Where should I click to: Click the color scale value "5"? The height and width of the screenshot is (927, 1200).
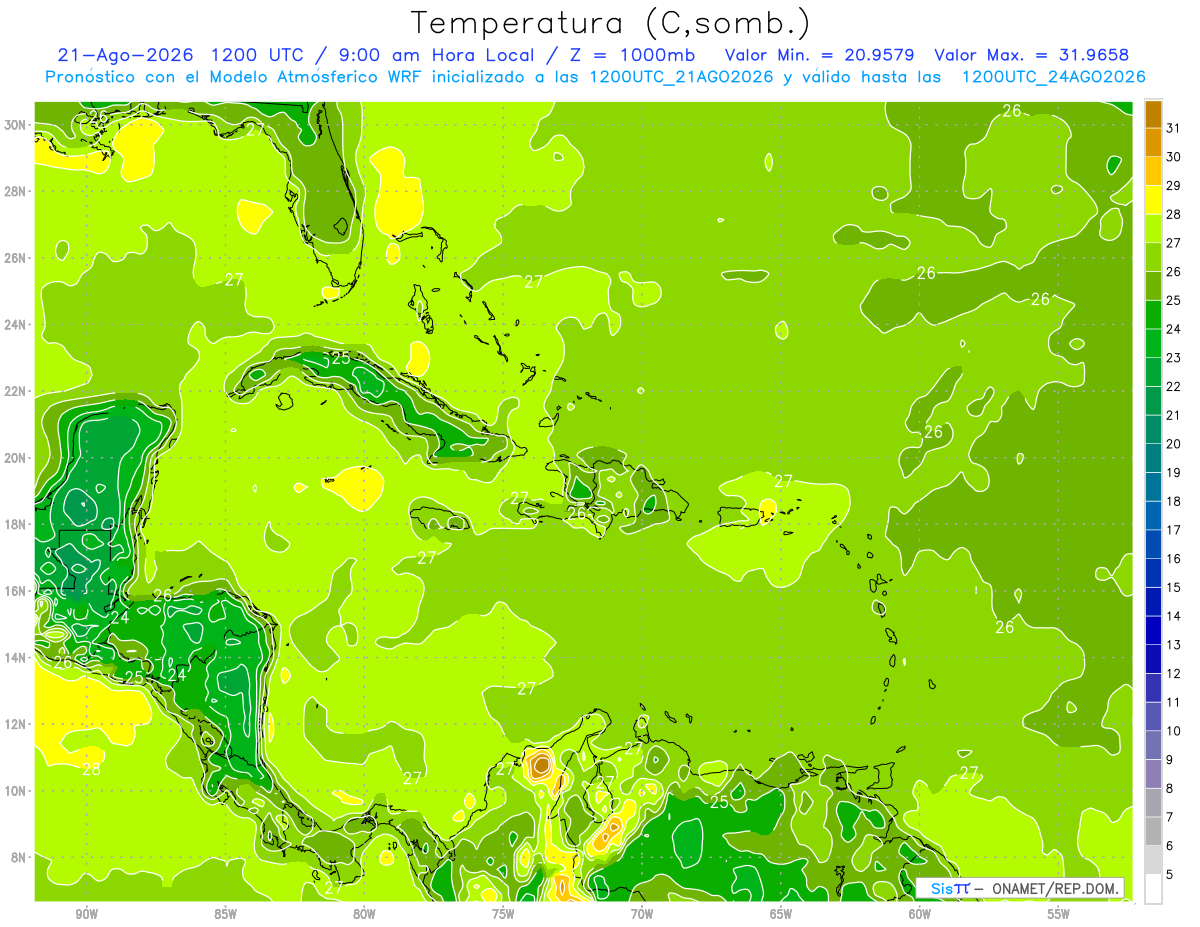tap(1171, 875)
